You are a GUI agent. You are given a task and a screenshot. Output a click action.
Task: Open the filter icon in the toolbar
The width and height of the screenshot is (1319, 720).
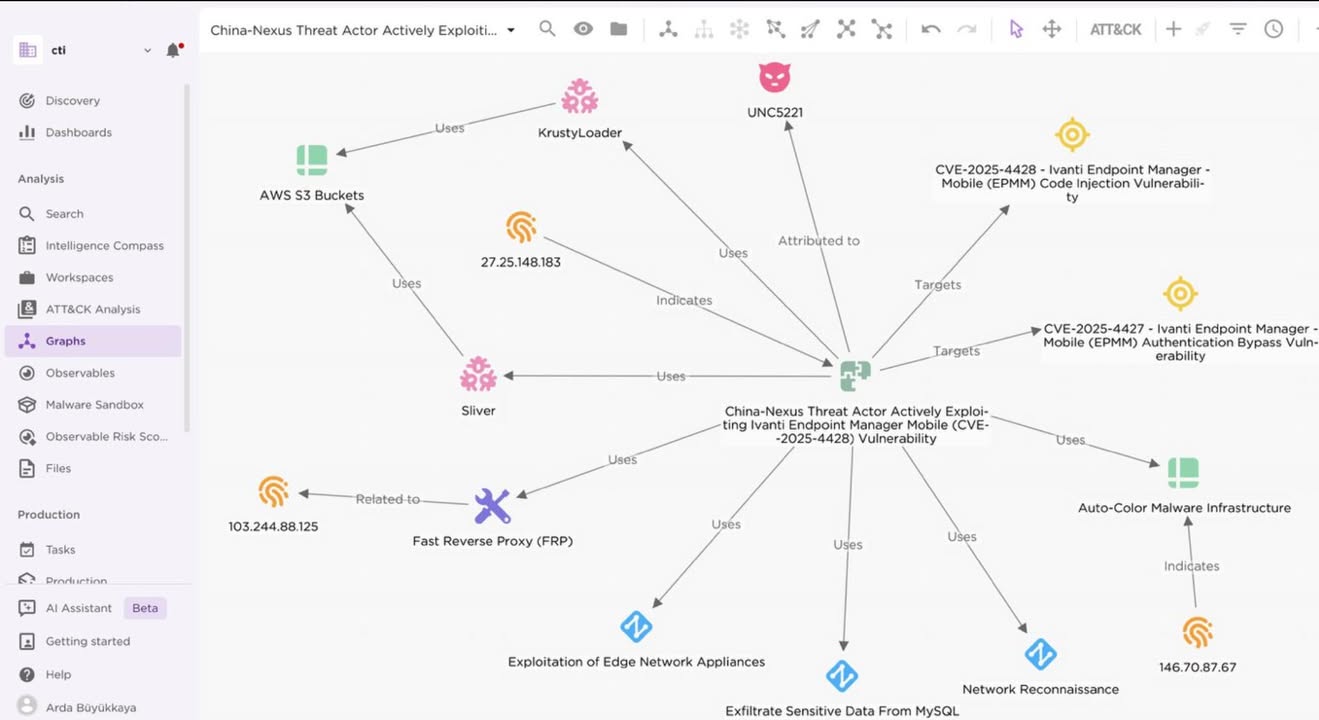tap(1237, 29)
